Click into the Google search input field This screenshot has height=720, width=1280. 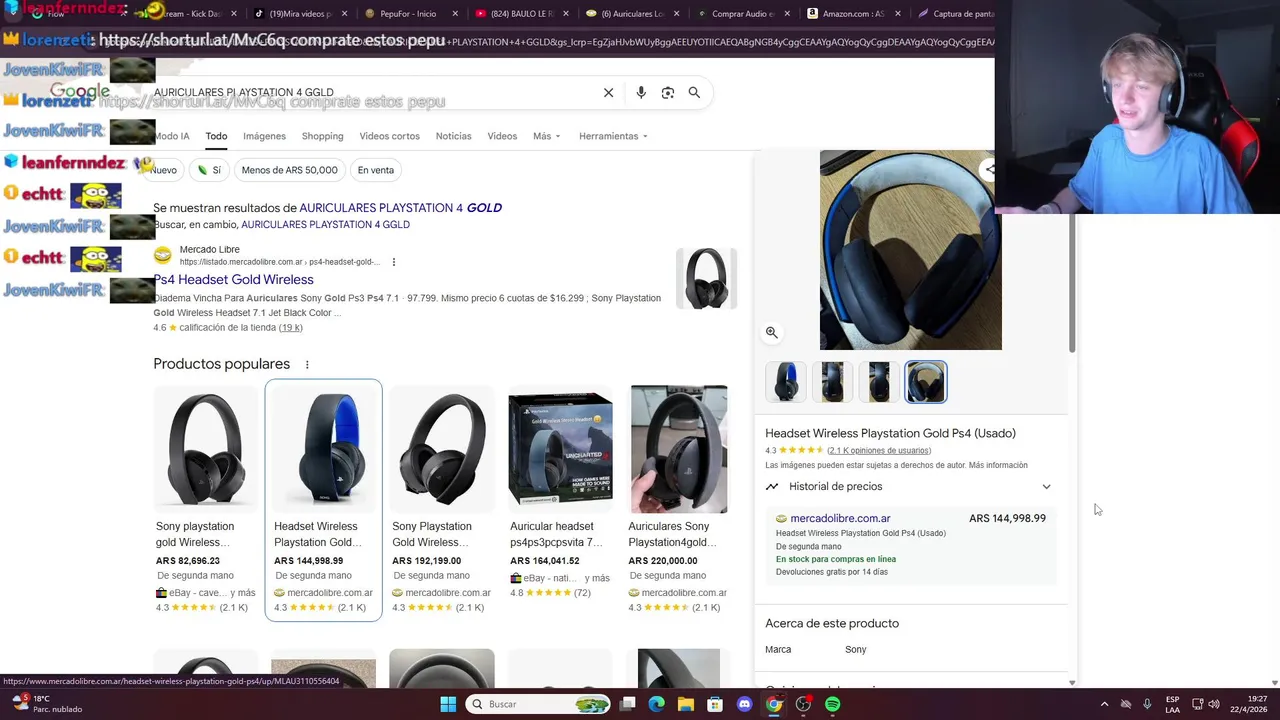tap(370, 92)
